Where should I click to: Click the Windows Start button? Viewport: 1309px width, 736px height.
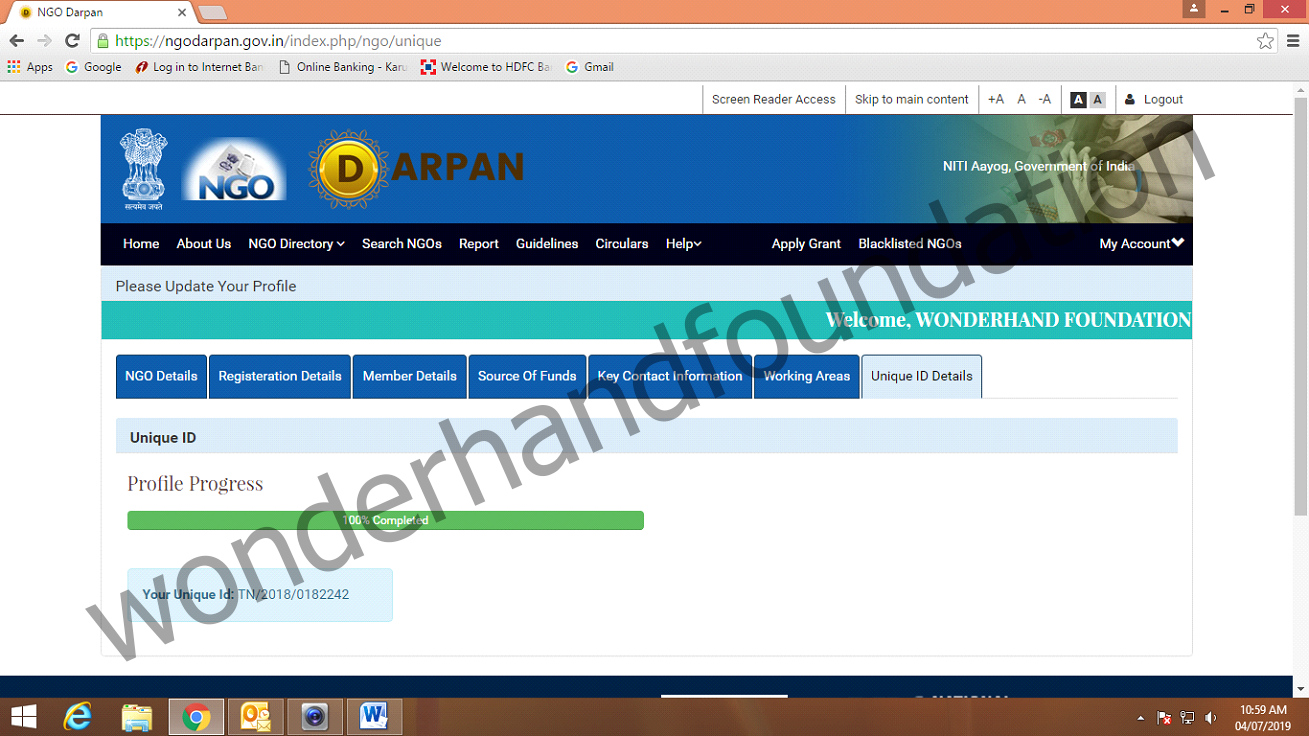coord(23,716)
